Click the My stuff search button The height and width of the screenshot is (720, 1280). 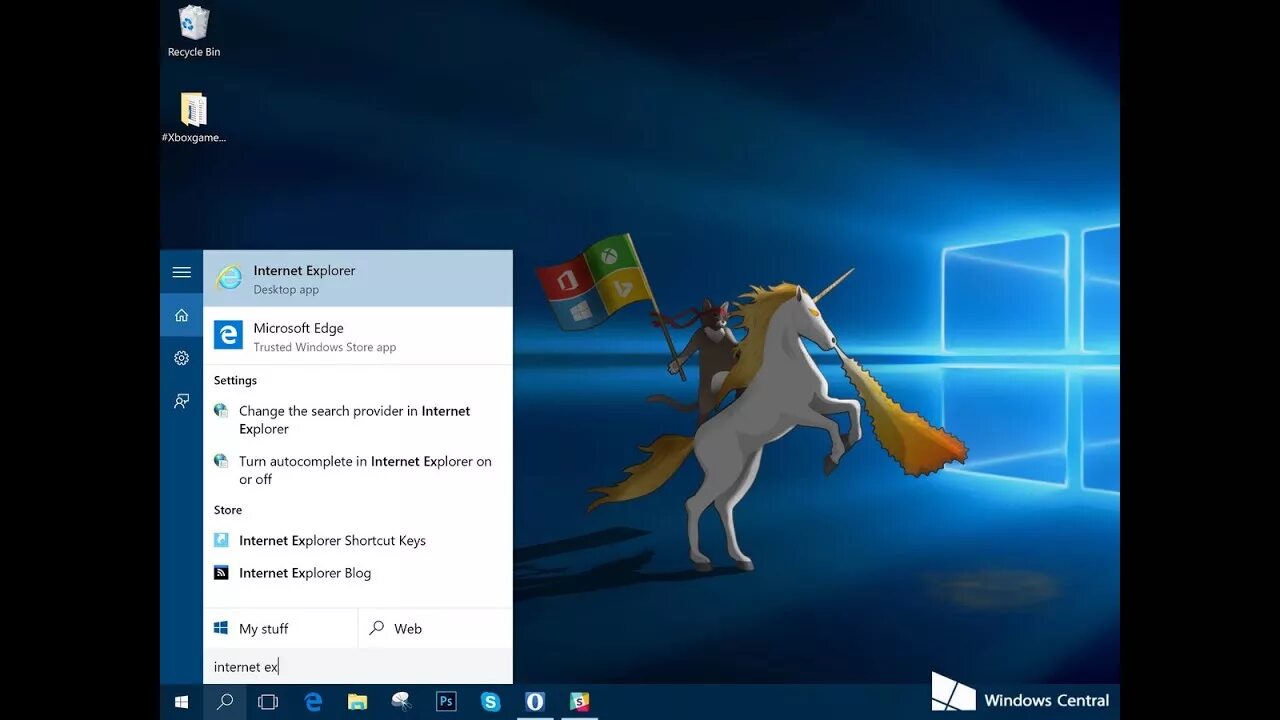pyautogui.click(x=281, y=628)
